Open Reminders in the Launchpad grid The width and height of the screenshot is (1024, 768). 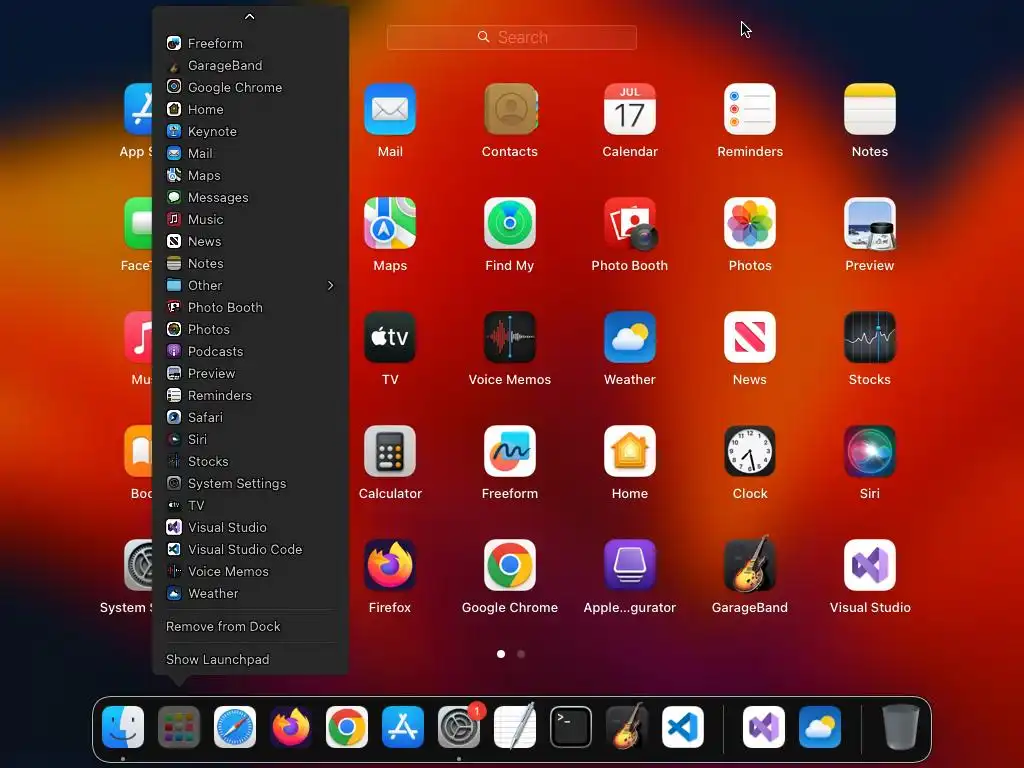tap(750, 109)
